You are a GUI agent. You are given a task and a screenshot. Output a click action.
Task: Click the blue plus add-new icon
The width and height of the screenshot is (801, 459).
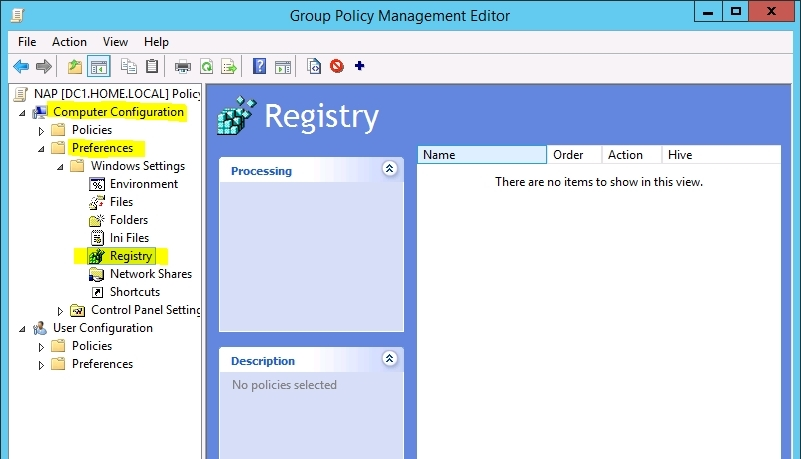pos(360,67)
